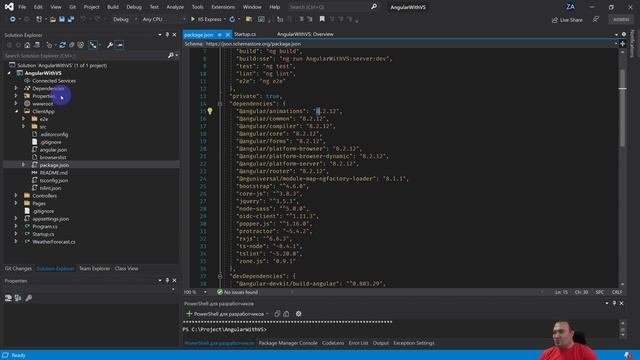
Task: Close the package.json tab
Action: [228, 35]
